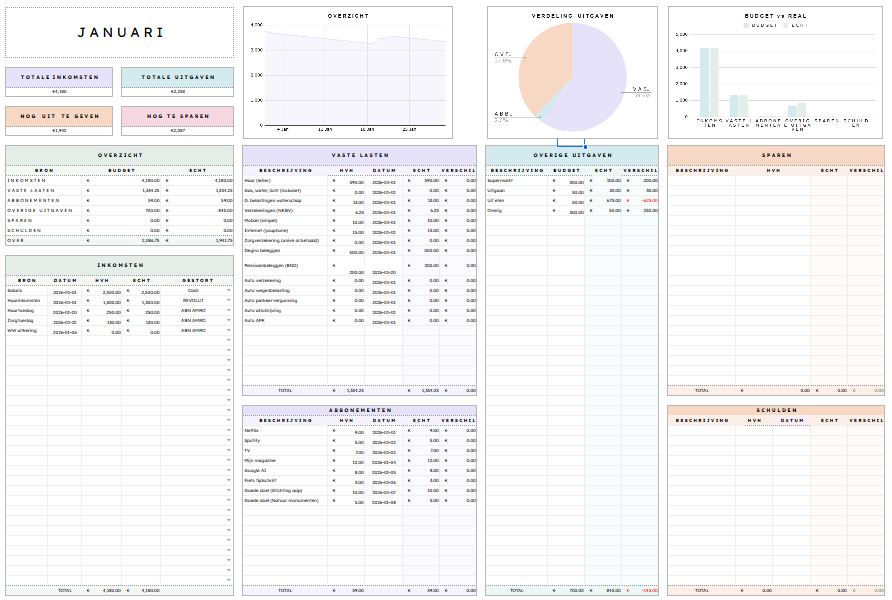The width and height of the screenshot is (892, 600).
Task: Select the Schulden section header
Action: tap(776, 410)
